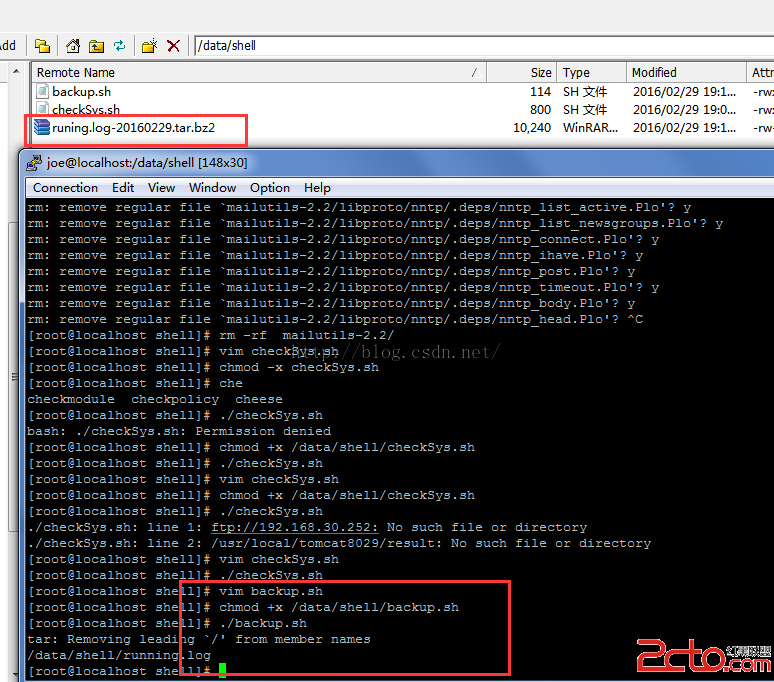This screenshot has height=682, width=774.
Task: Click the size value 10,240
Action: [532, 128]
